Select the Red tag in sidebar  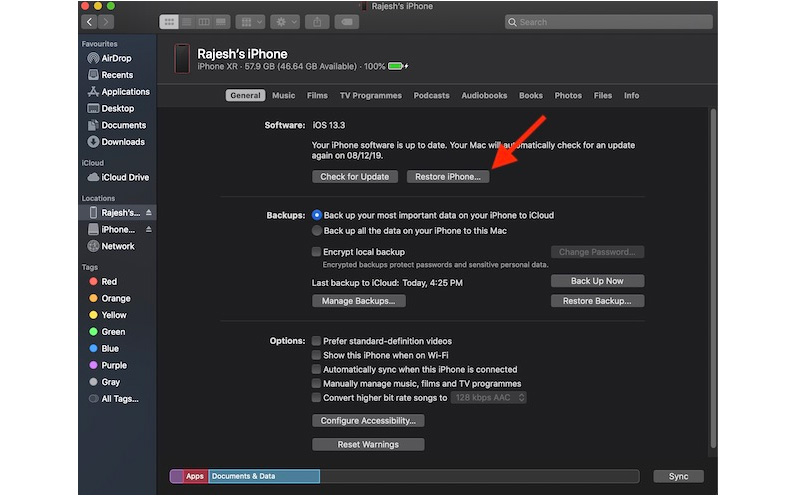coord(109,282)
